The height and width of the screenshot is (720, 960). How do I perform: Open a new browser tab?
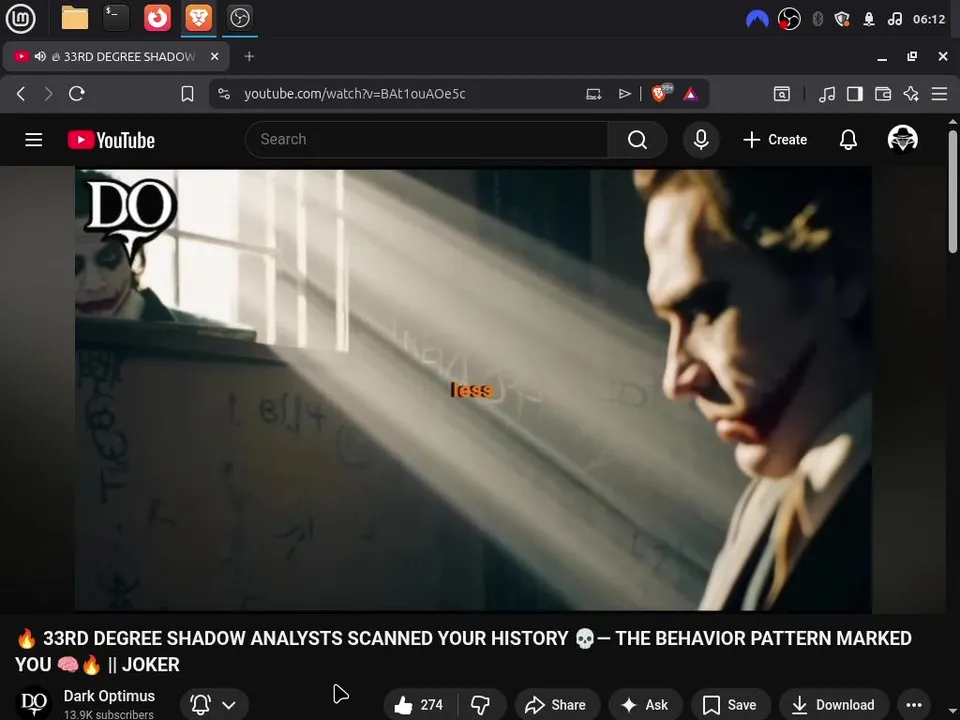pyautogui.click(x=249, y=56)
